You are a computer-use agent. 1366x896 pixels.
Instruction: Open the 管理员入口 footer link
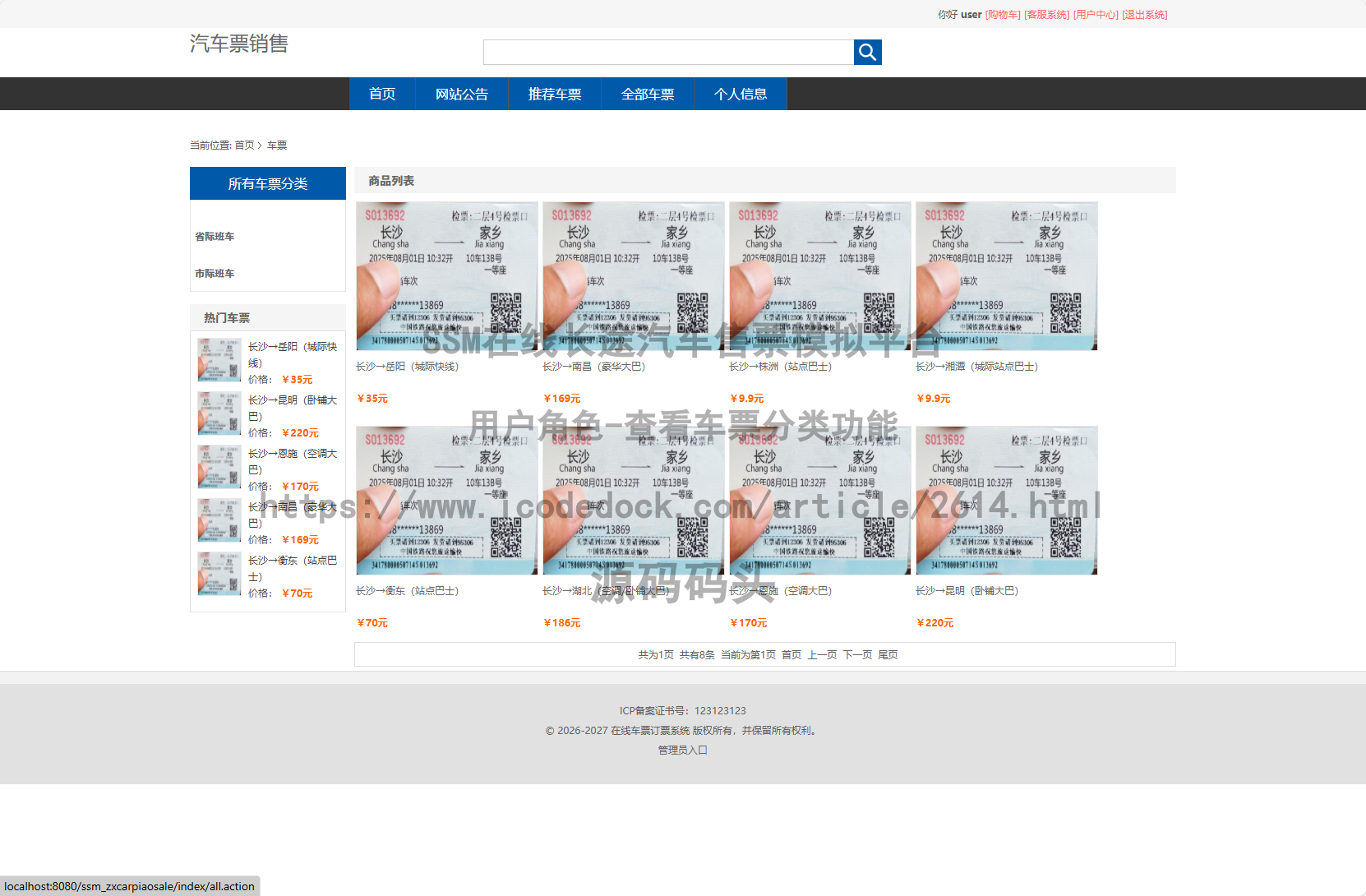click(x=682, y=751)
